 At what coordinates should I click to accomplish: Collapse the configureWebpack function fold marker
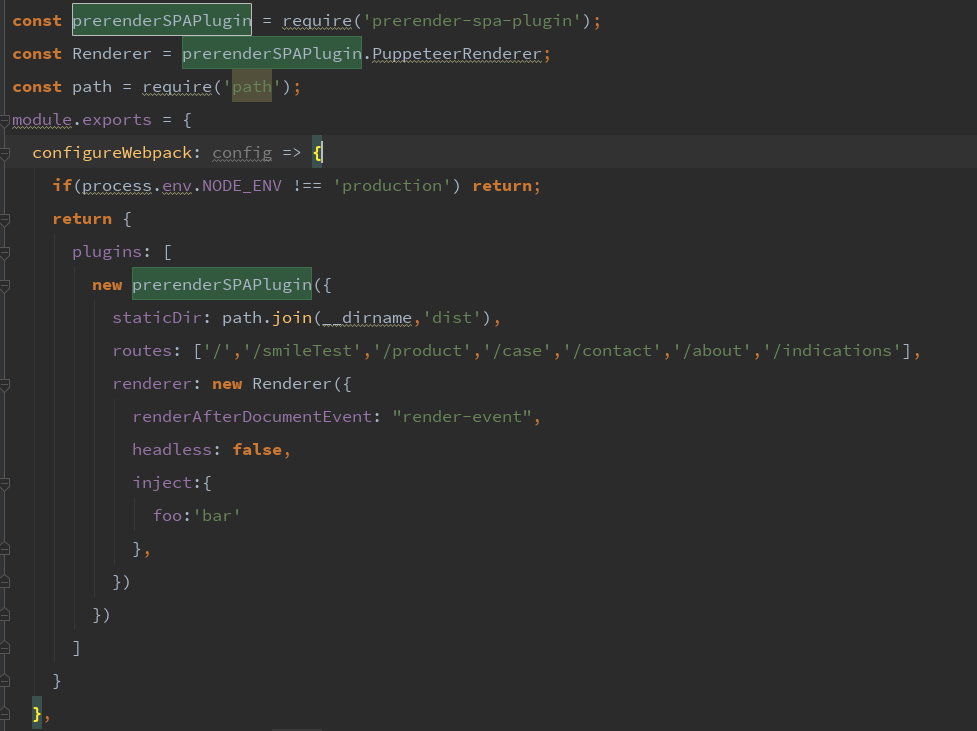click(4, 153)
